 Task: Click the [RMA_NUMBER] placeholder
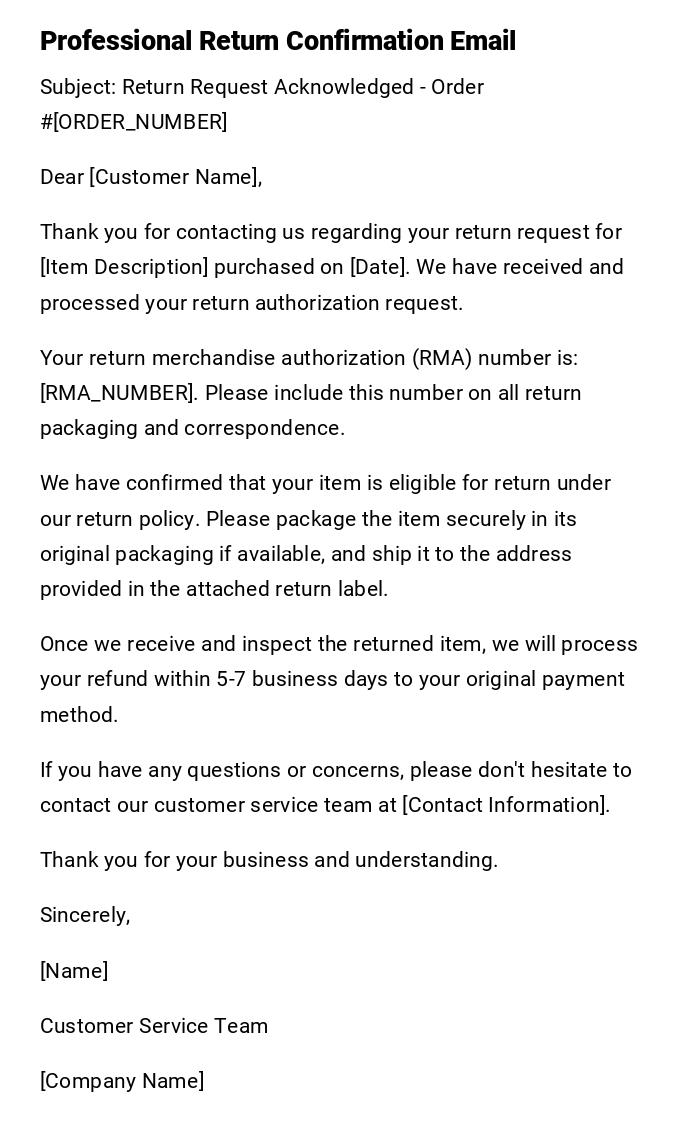coord(117,393)
